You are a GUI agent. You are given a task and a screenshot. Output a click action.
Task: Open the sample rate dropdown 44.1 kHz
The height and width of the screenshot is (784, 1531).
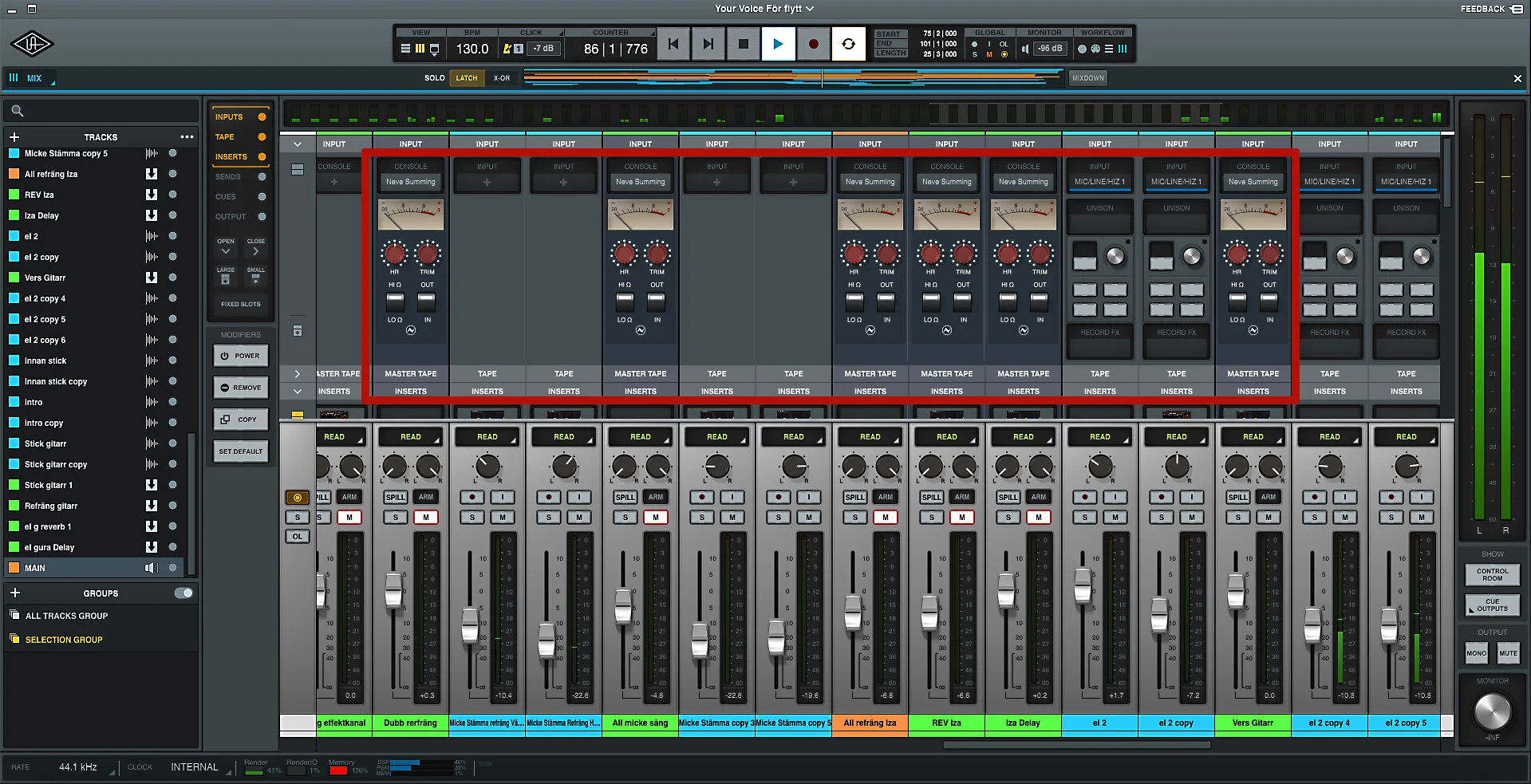(x=85, y=767)
